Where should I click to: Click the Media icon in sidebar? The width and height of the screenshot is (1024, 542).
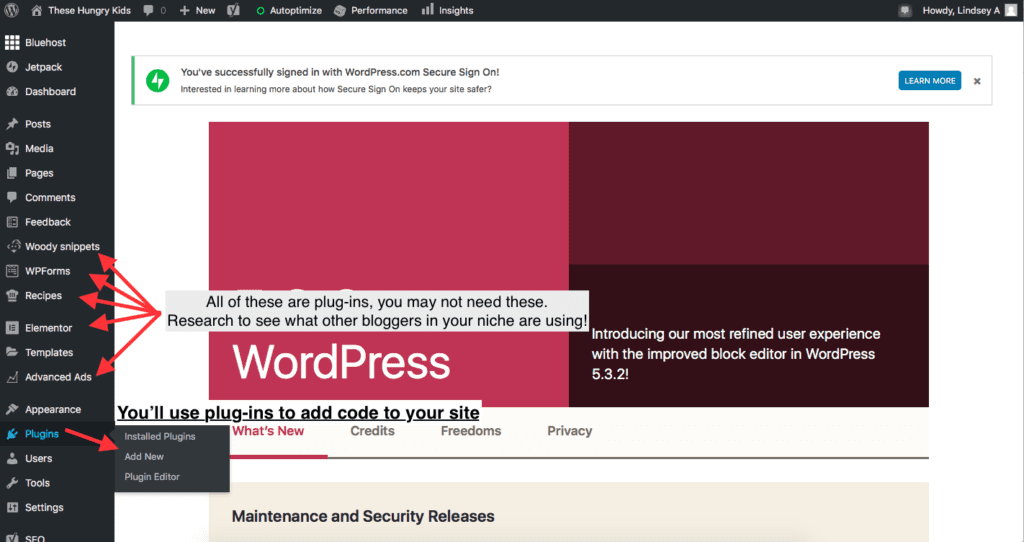pyautogui.click(x=12, y=148)
